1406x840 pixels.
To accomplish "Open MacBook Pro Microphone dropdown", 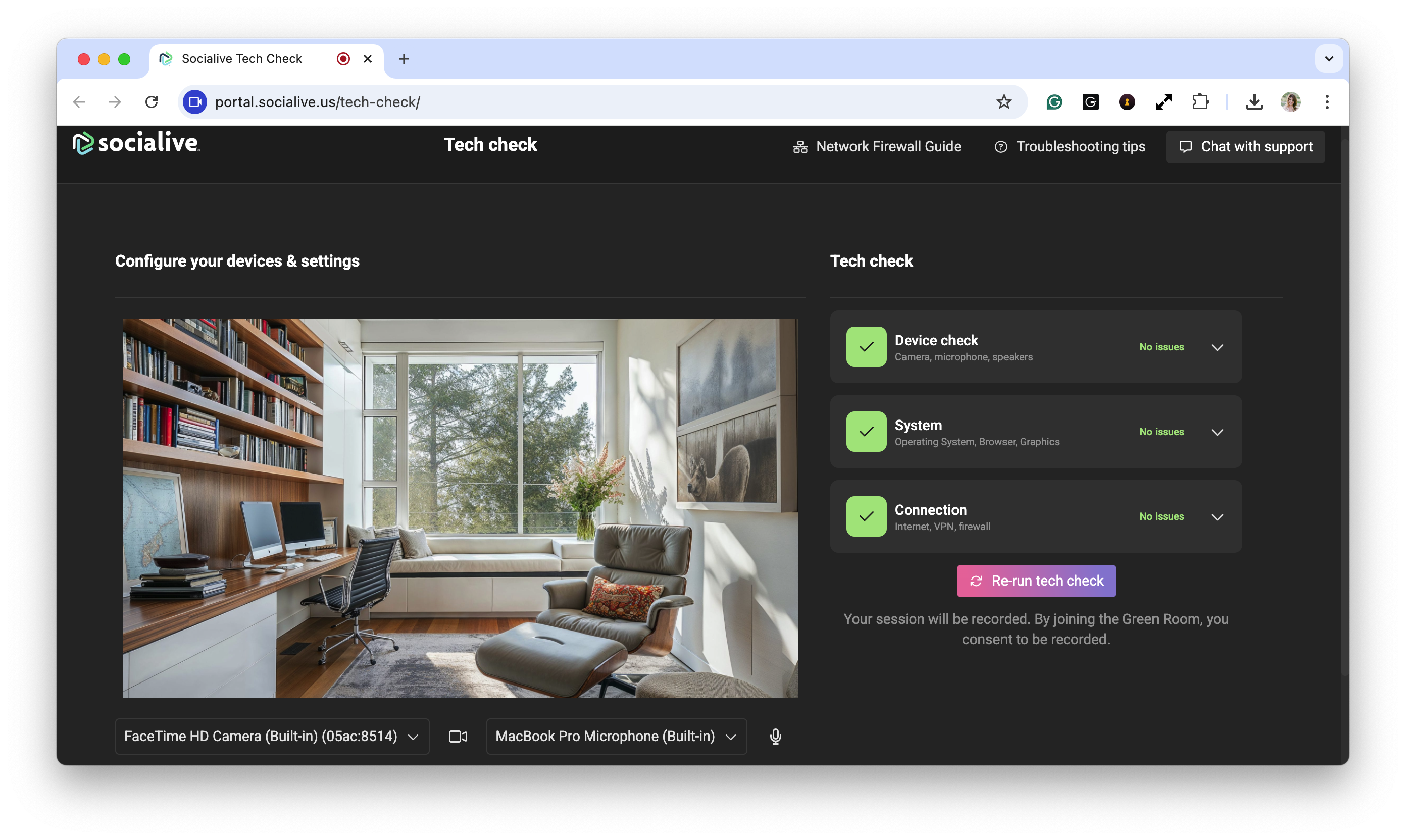I will coord(616,737).
